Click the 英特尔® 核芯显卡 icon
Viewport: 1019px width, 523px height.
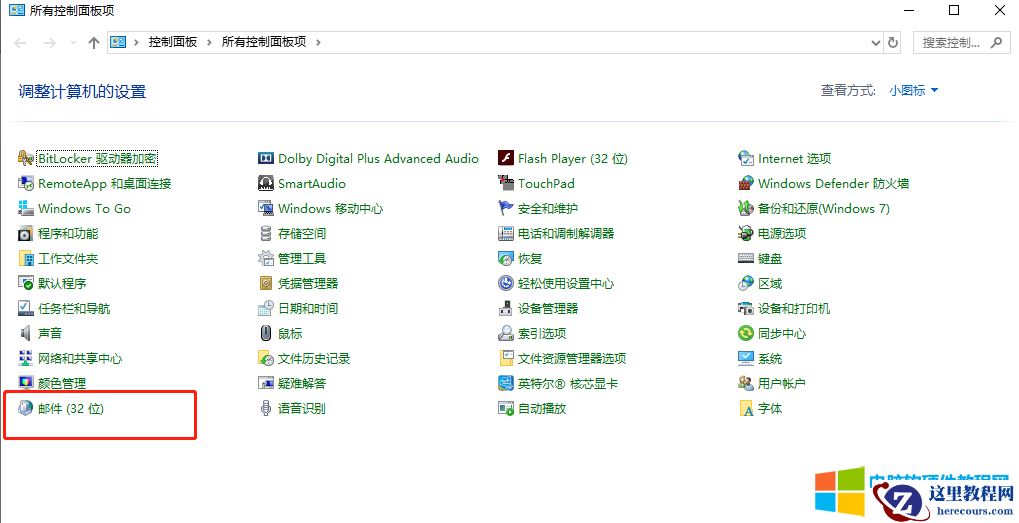click(506, 383)
